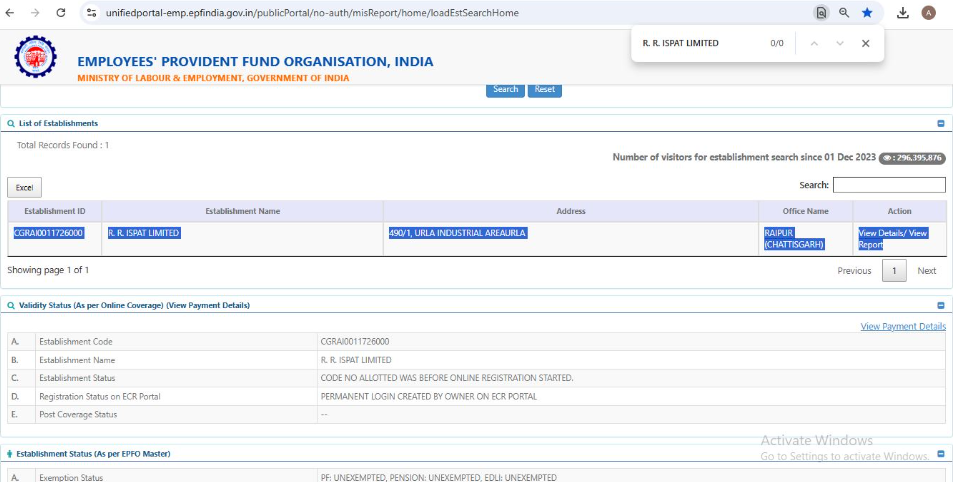Click the Validity Status panel search icon
Image resolution: width=953 pixels, height=482 pixels.
coord(11,306)
